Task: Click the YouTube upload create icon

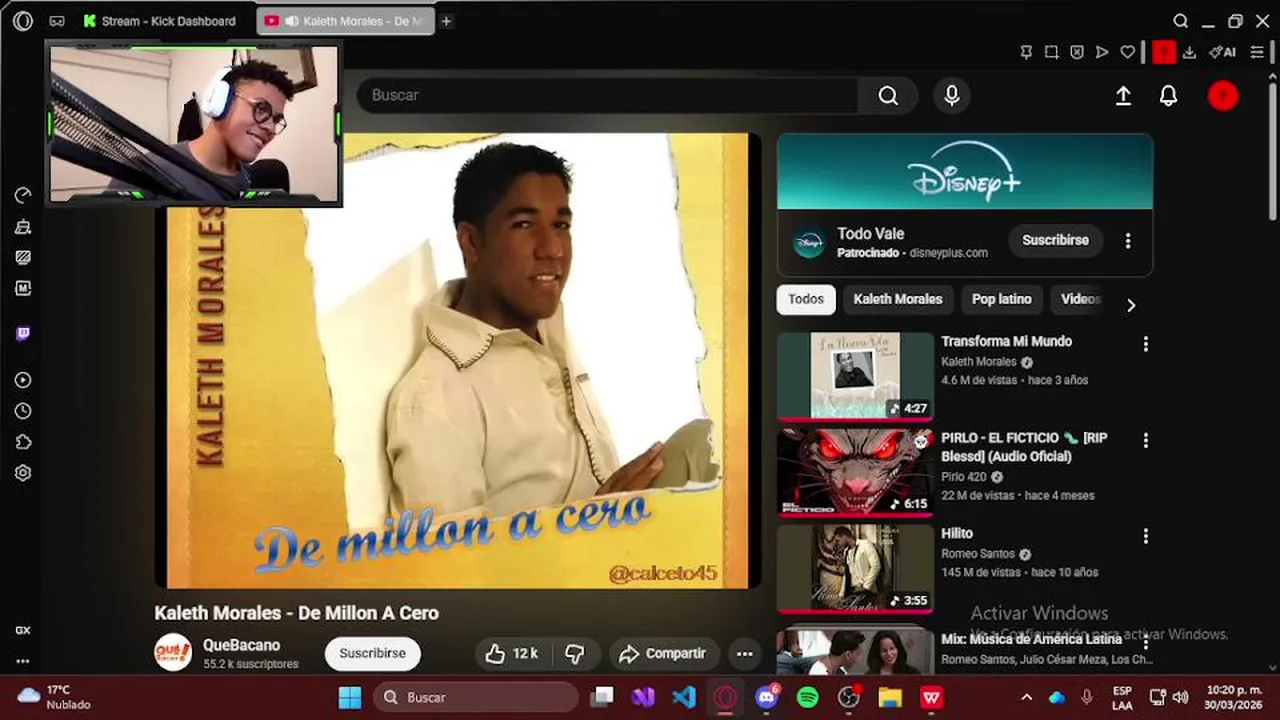Action: coord(1123,95)
